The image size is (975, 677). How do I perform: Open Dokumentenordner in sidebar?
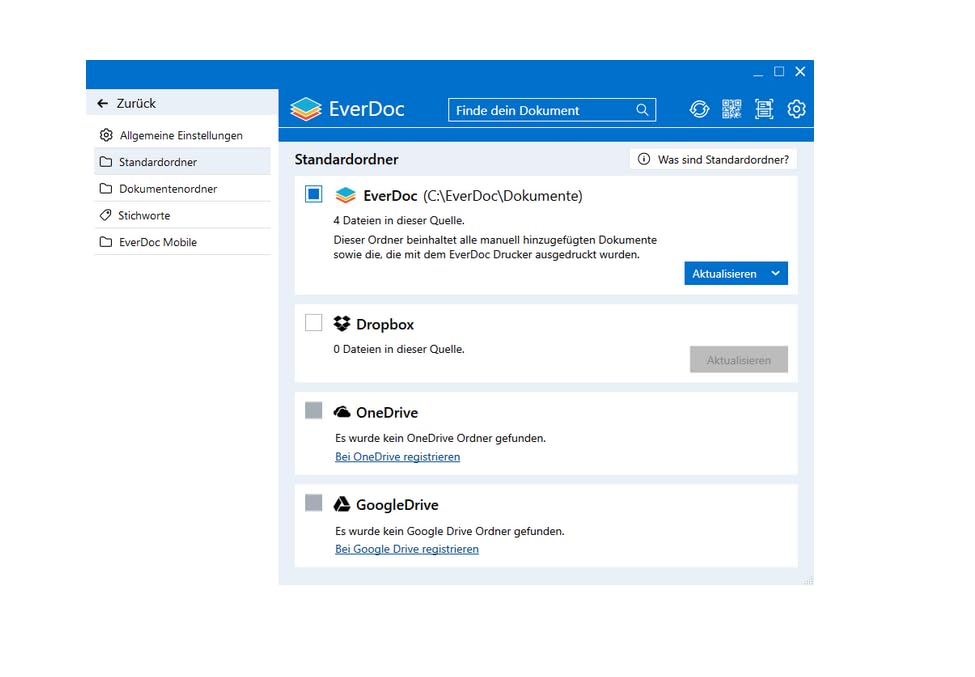182,188
